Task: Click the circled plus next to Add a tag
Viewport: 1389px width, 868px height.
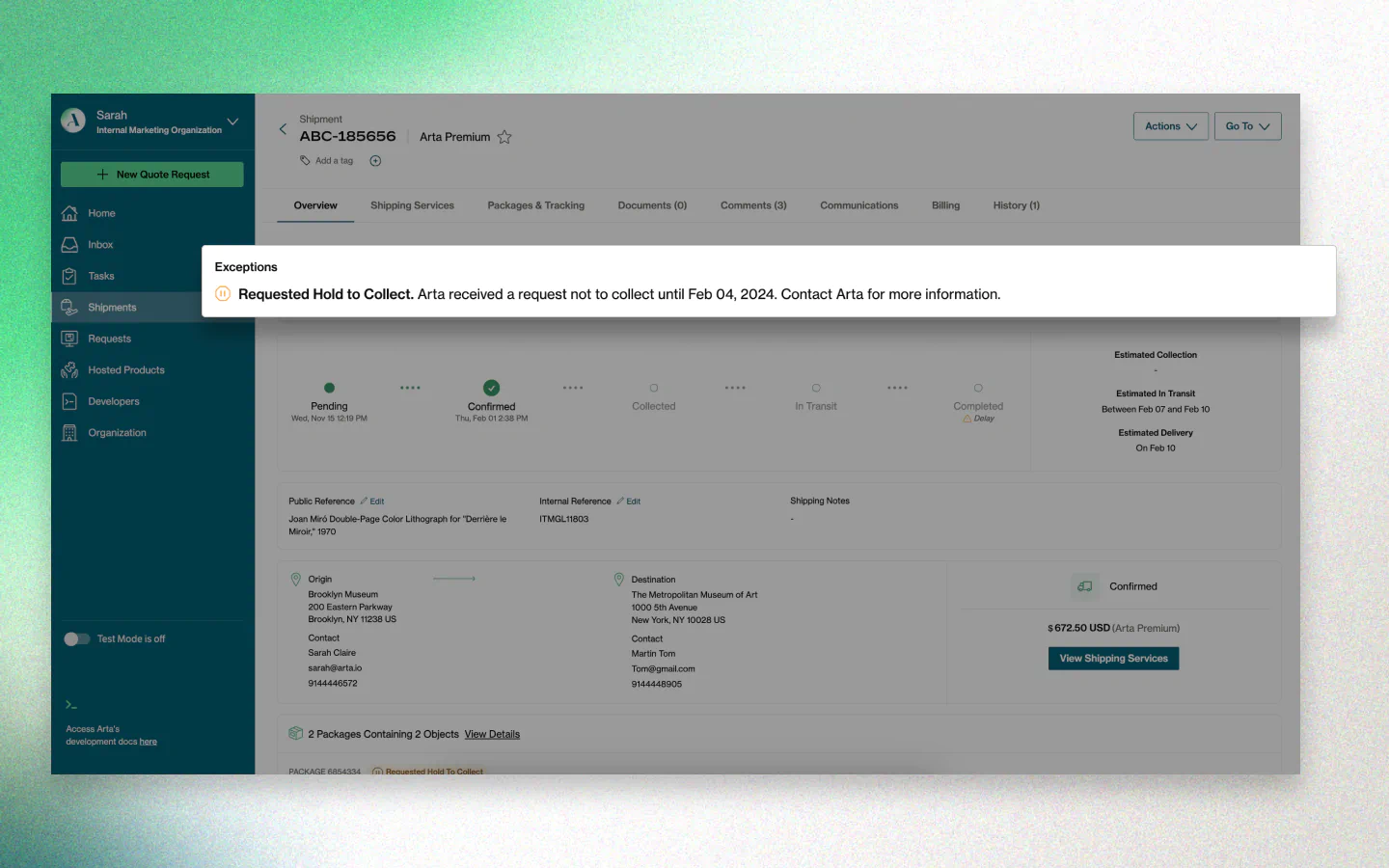Action: [x=375, y=160]
